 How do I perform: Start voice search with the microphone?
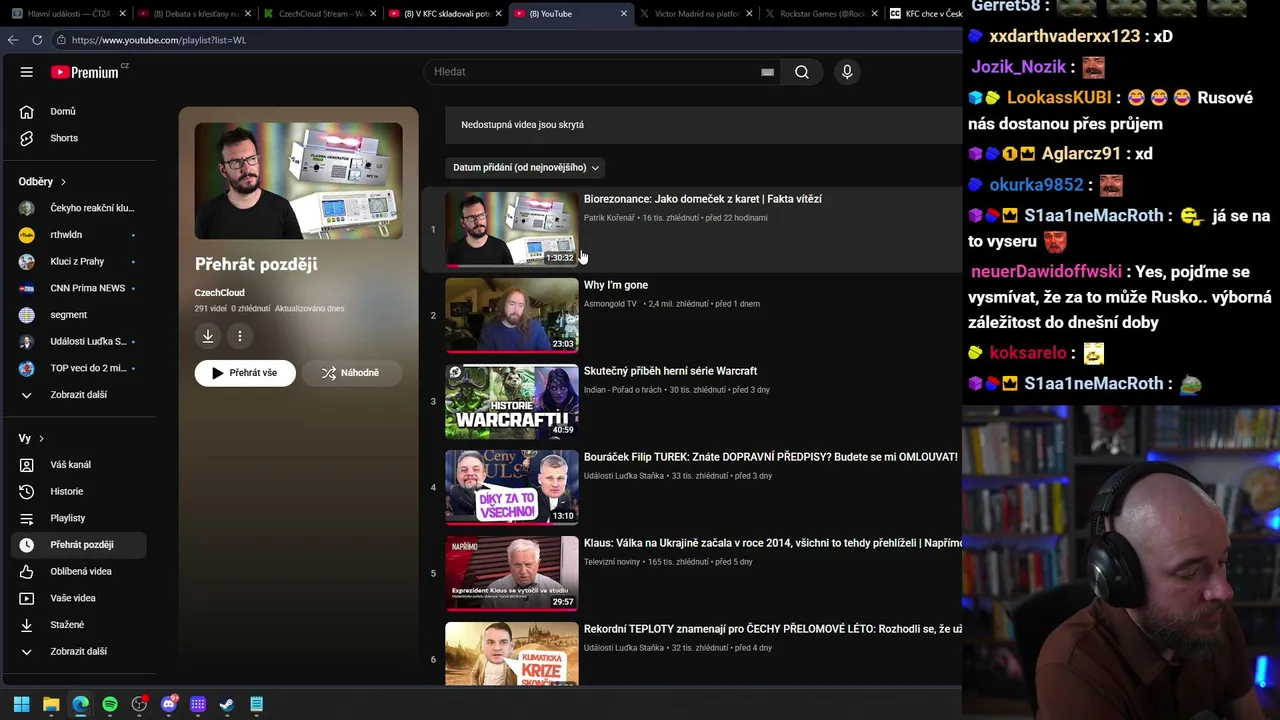coord(847,72)
